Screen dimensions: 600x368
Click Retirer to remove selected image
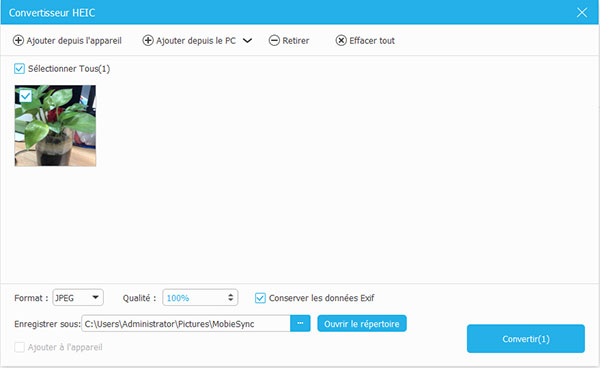click(289, 41)
